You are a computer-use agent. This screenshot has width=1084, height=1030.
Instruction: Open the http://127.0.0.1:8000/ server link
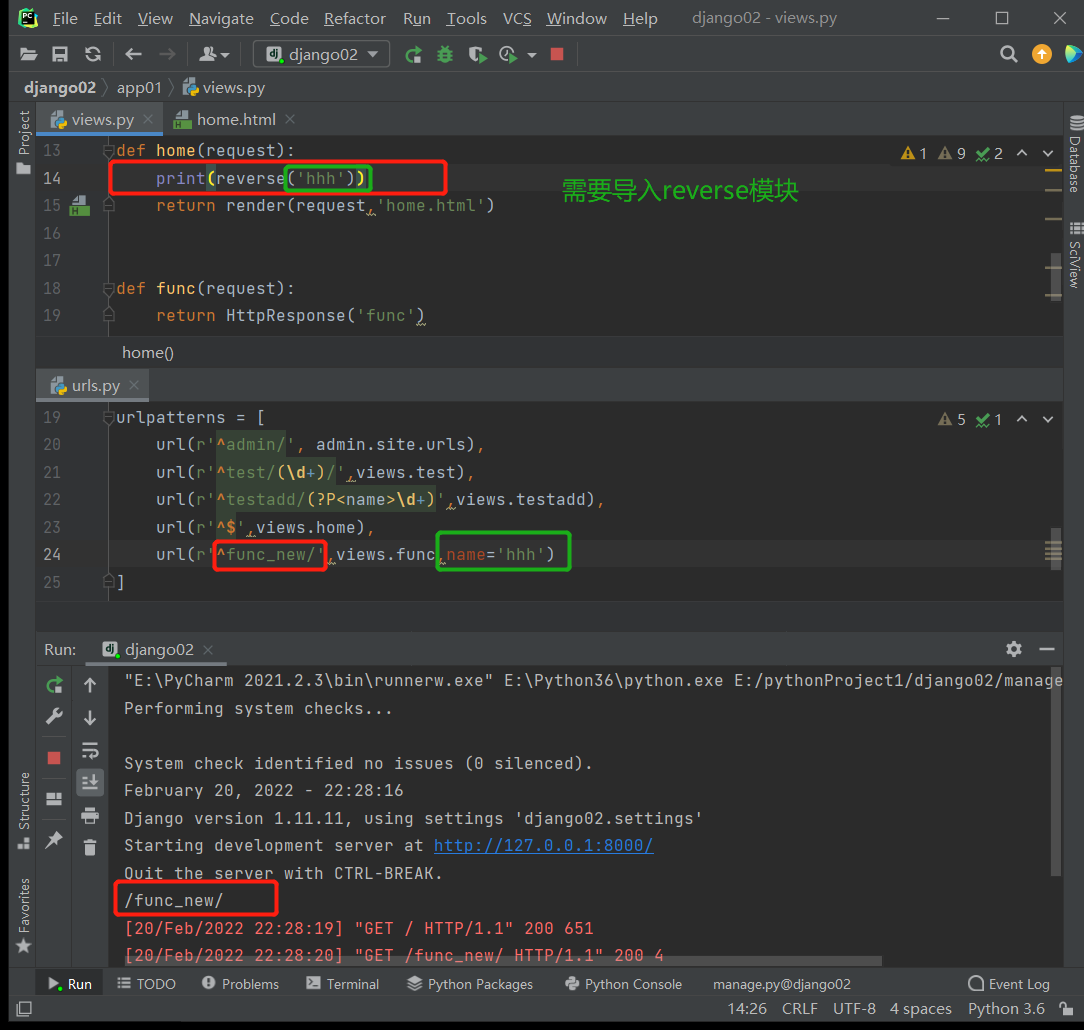(x=543, y=846)
